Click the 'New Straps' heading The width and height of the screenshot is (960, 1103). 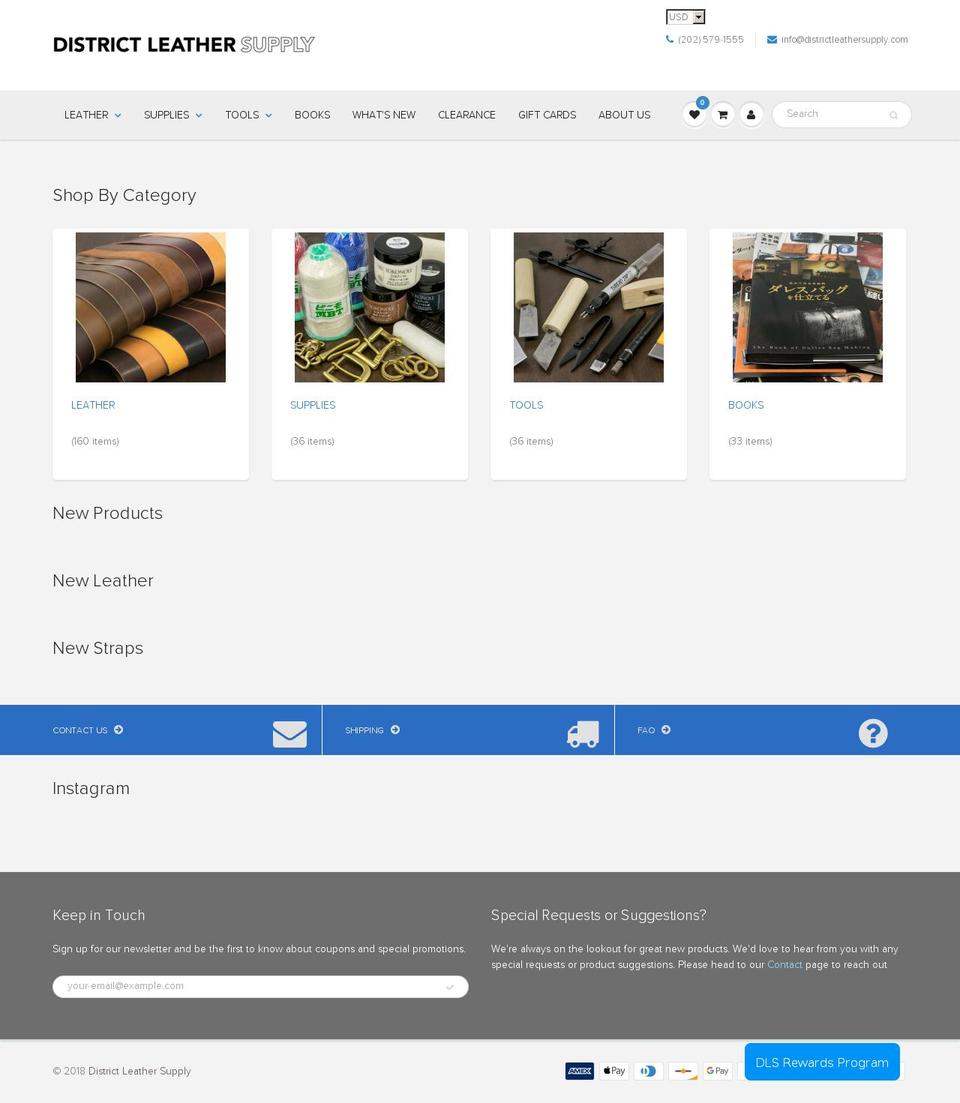point(98,648)
